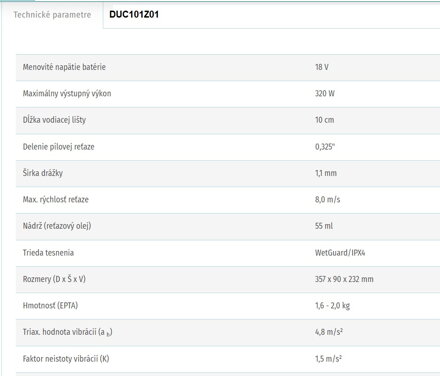Select the 0,325" chain pitch value
The image size is (440, 376).
(x=325, y=147)
